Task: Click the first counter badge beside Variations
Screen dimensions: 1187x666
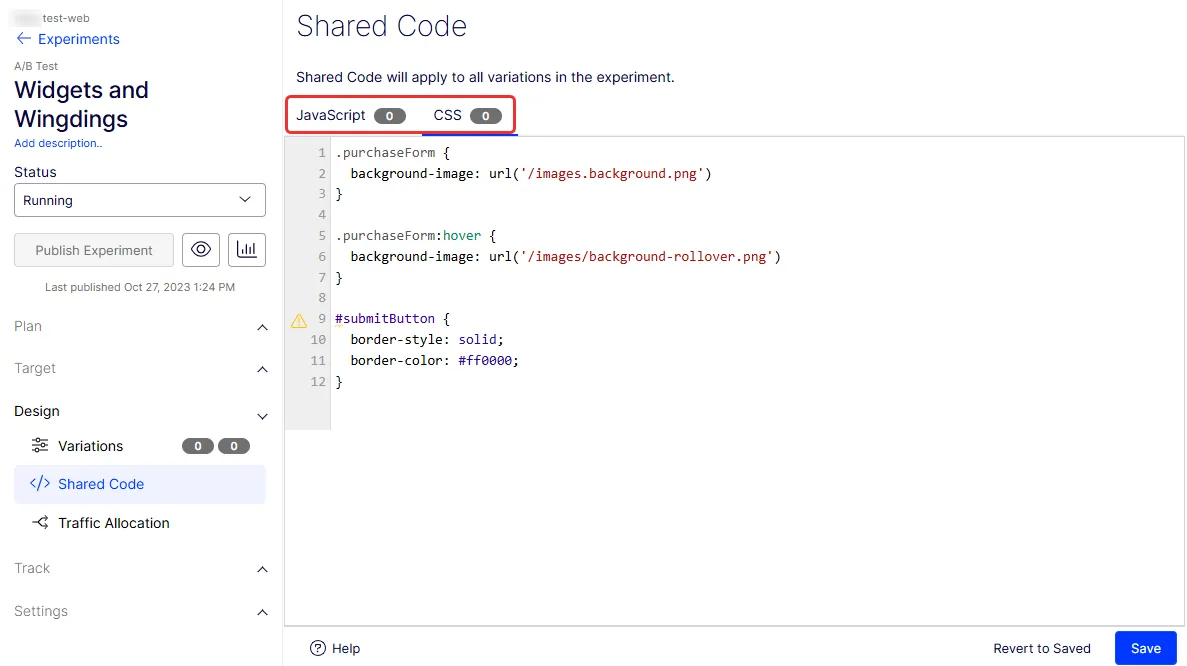Action: tap(198, 446)
